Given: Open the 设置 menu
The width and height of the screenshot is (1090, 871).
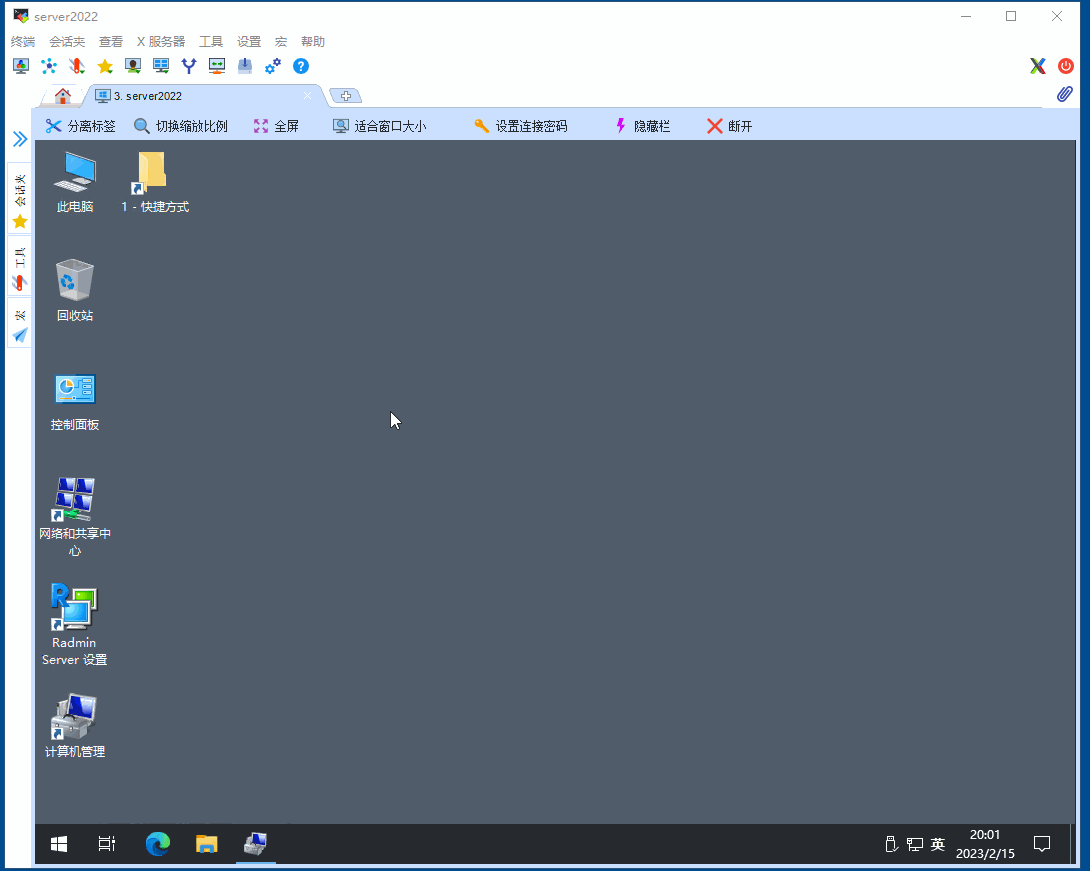Looking at the screenshot, I should [x=248, y=42].
